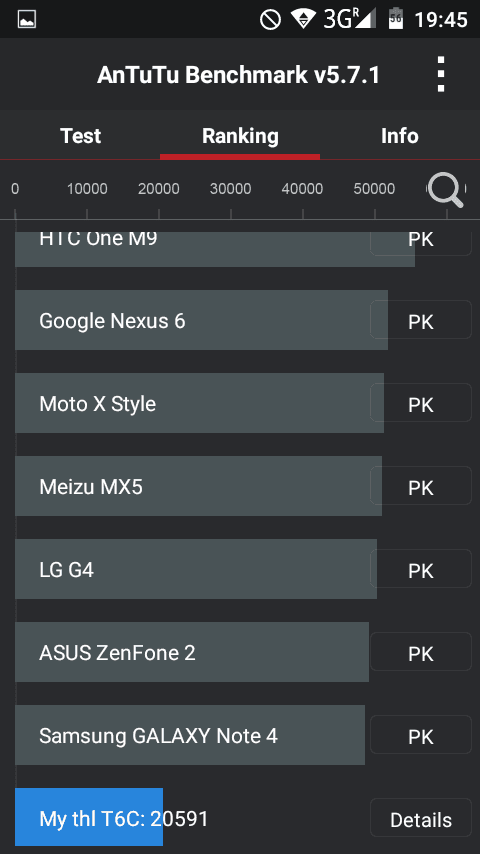Tap the clock showing 19:45

[441, 20]
